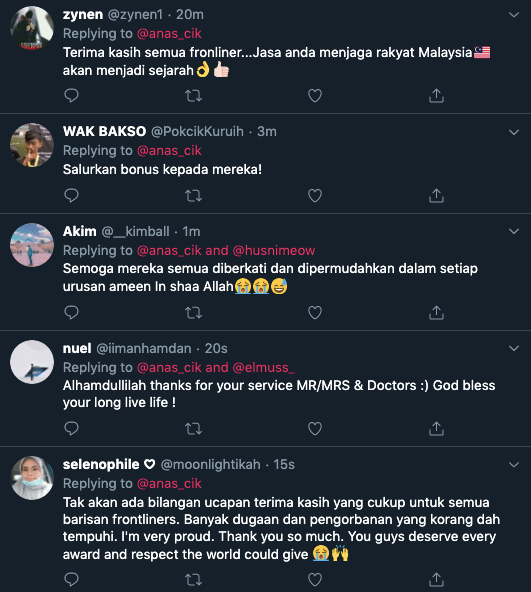Reply to selenophile's tweet
531x592 pixels.
(x=71, y=579)
